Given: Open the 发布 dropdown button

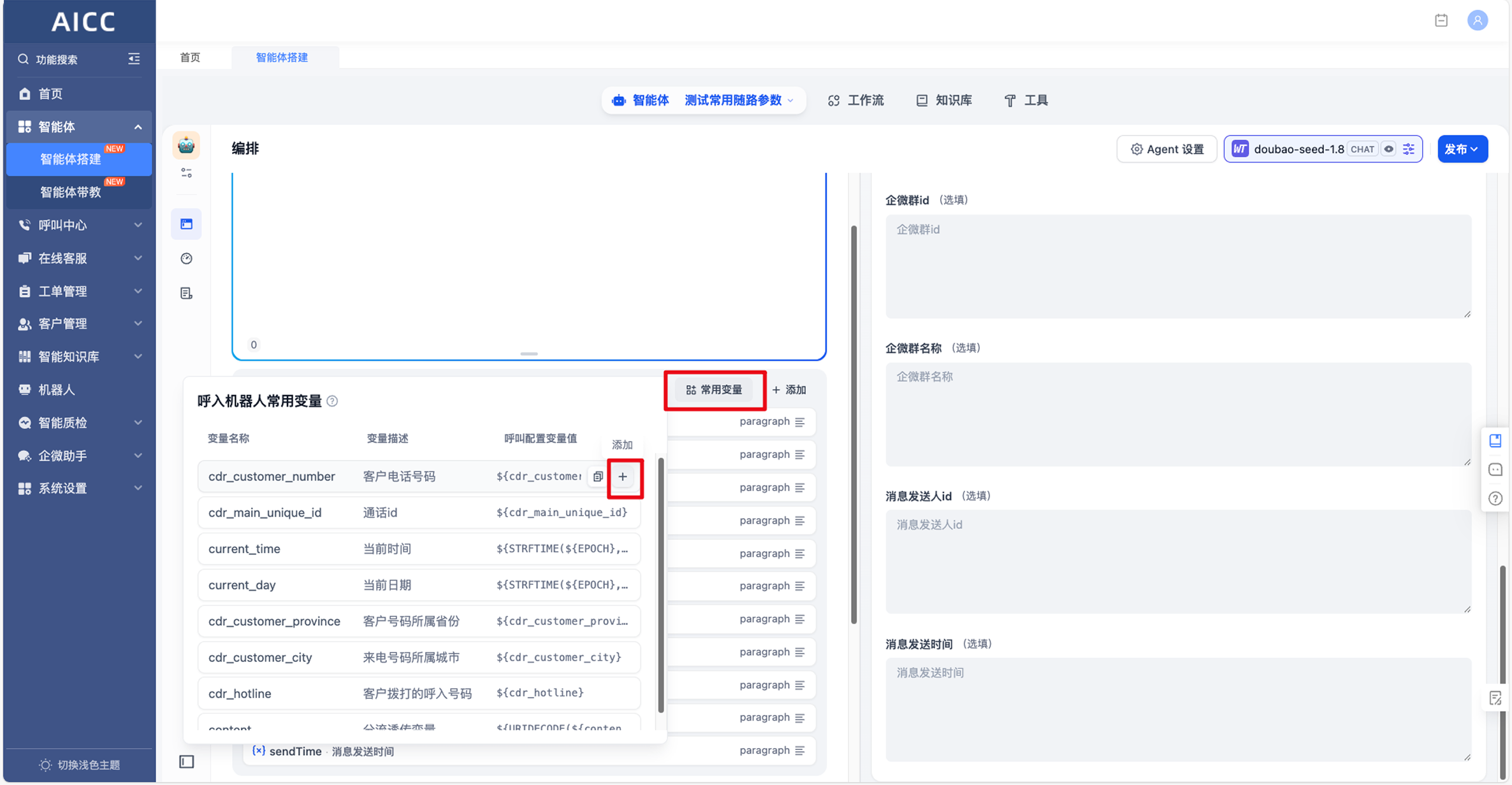Looking at the screenshot, I should 1462,149.
